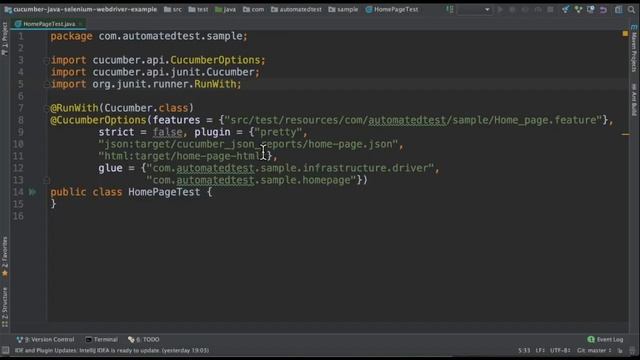The height and width of the screenshot is (360, 640).
Task: Click the Run with Coverage icon
Action: [x=525, y=9]
